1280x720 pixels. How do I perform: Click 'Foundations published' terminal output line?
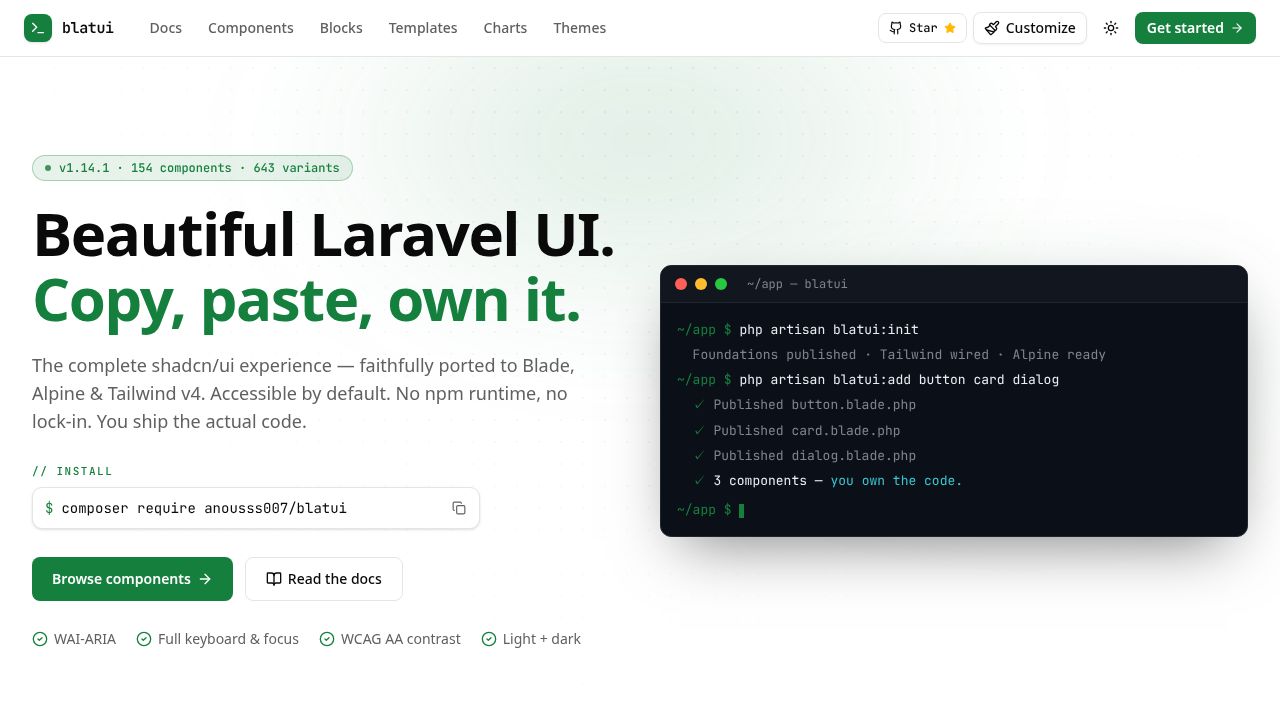pos(899,355)
